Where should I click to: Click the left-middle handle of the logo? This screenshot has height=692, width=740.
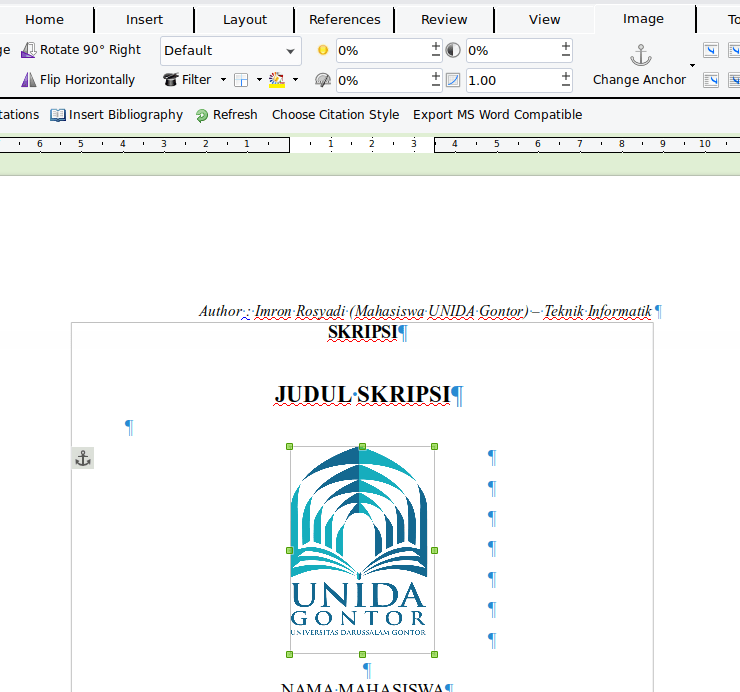pyautogui.click(x=290, y=550)
